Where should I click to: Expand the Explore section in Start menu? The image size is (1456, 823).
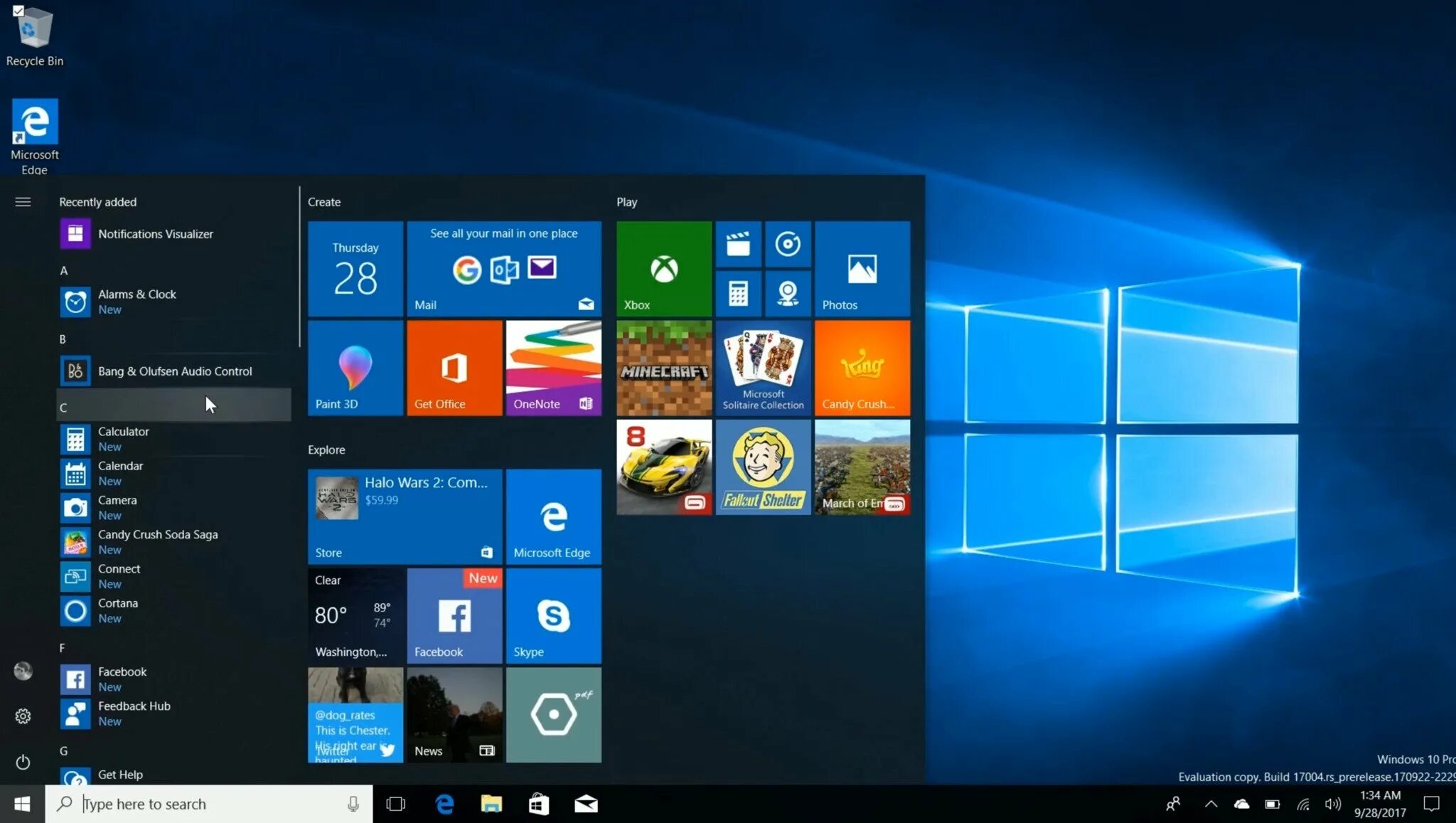click(x=326, y=449)
